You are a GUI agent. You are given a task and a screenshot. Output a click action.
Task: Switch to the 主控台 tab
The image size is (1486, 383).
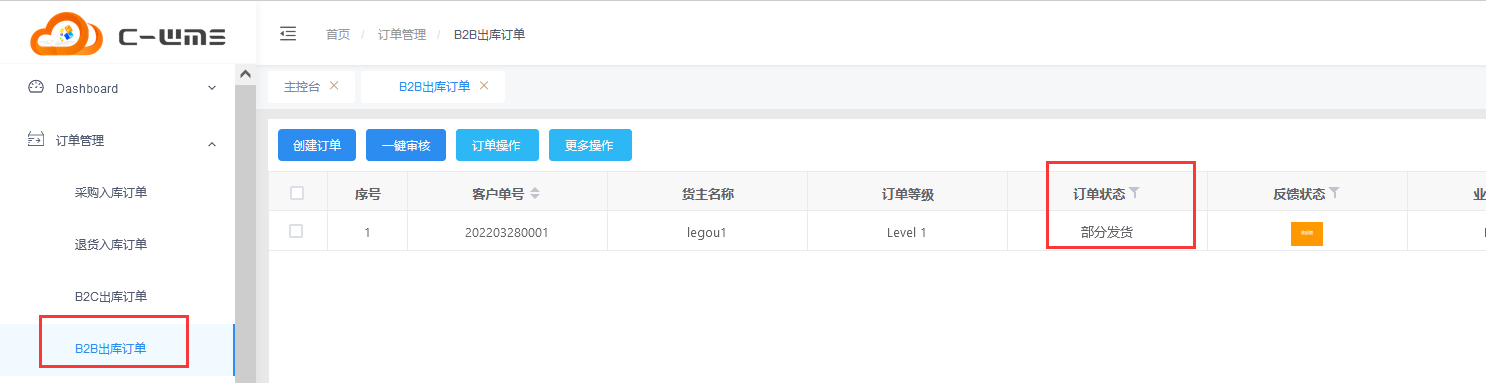(x=302, y=87)
